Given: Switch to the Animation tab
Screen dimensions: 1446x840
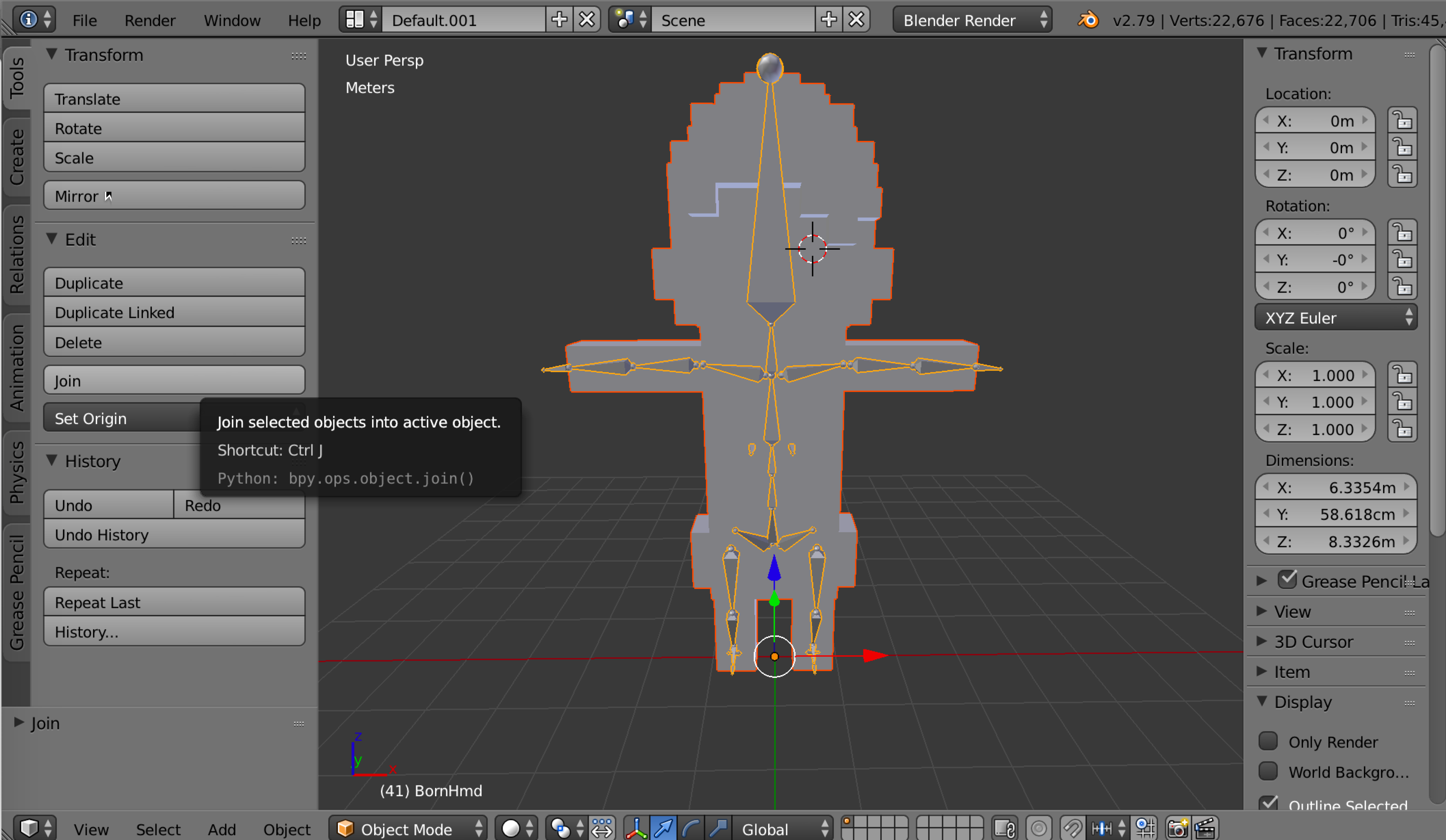Looking at the screenshot, I should (17, 368).
